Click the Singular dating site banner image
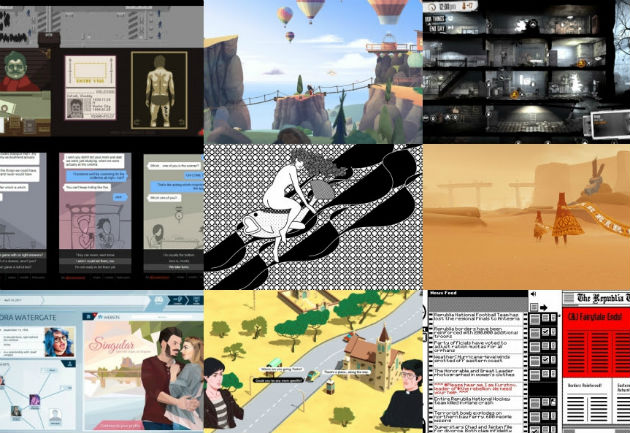 click(x=143, y=374)
